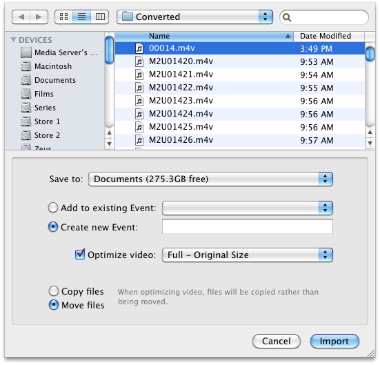Screen dimensions: 380x365
Task: Click the file list scrollbar thumb
Action: (x=370, y=54)
